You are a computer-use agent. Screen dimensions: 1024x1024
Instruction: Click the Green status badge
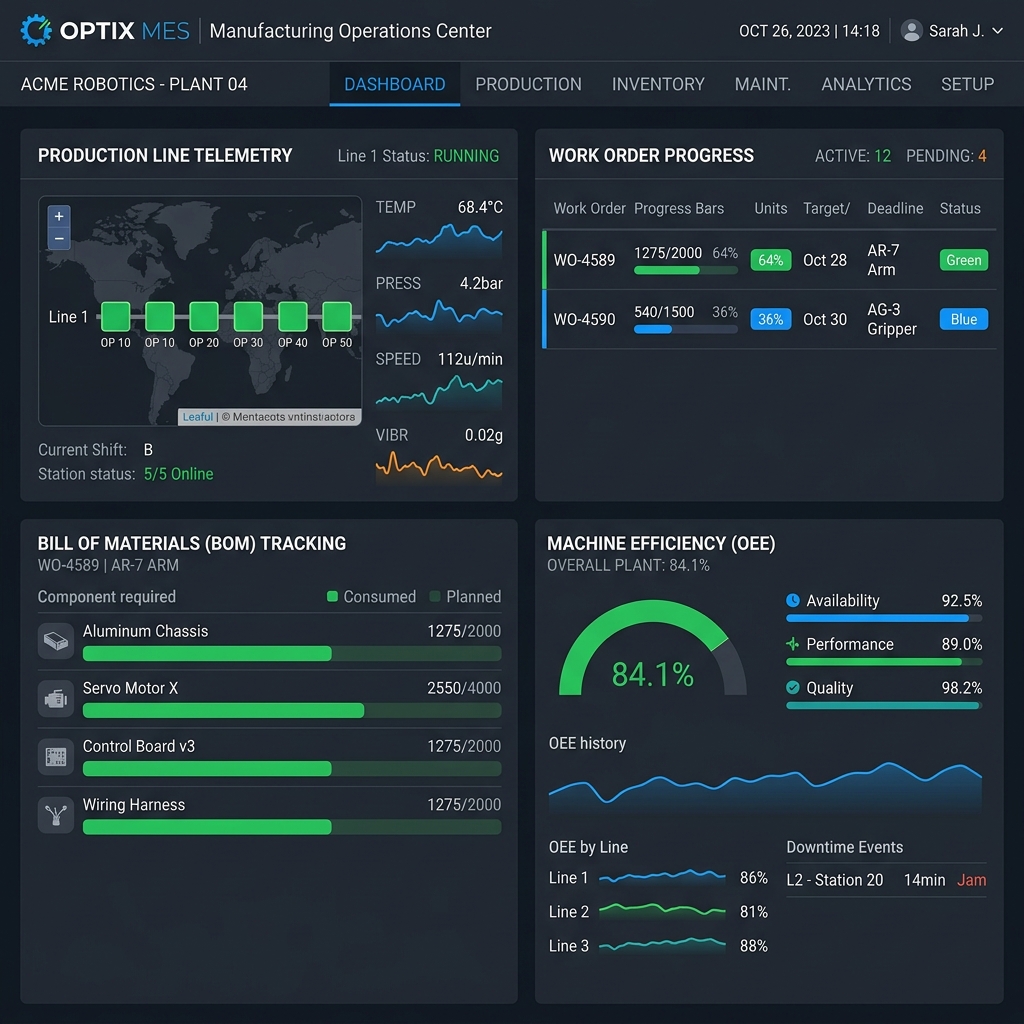pyautogui.click(x=963, y=260)
